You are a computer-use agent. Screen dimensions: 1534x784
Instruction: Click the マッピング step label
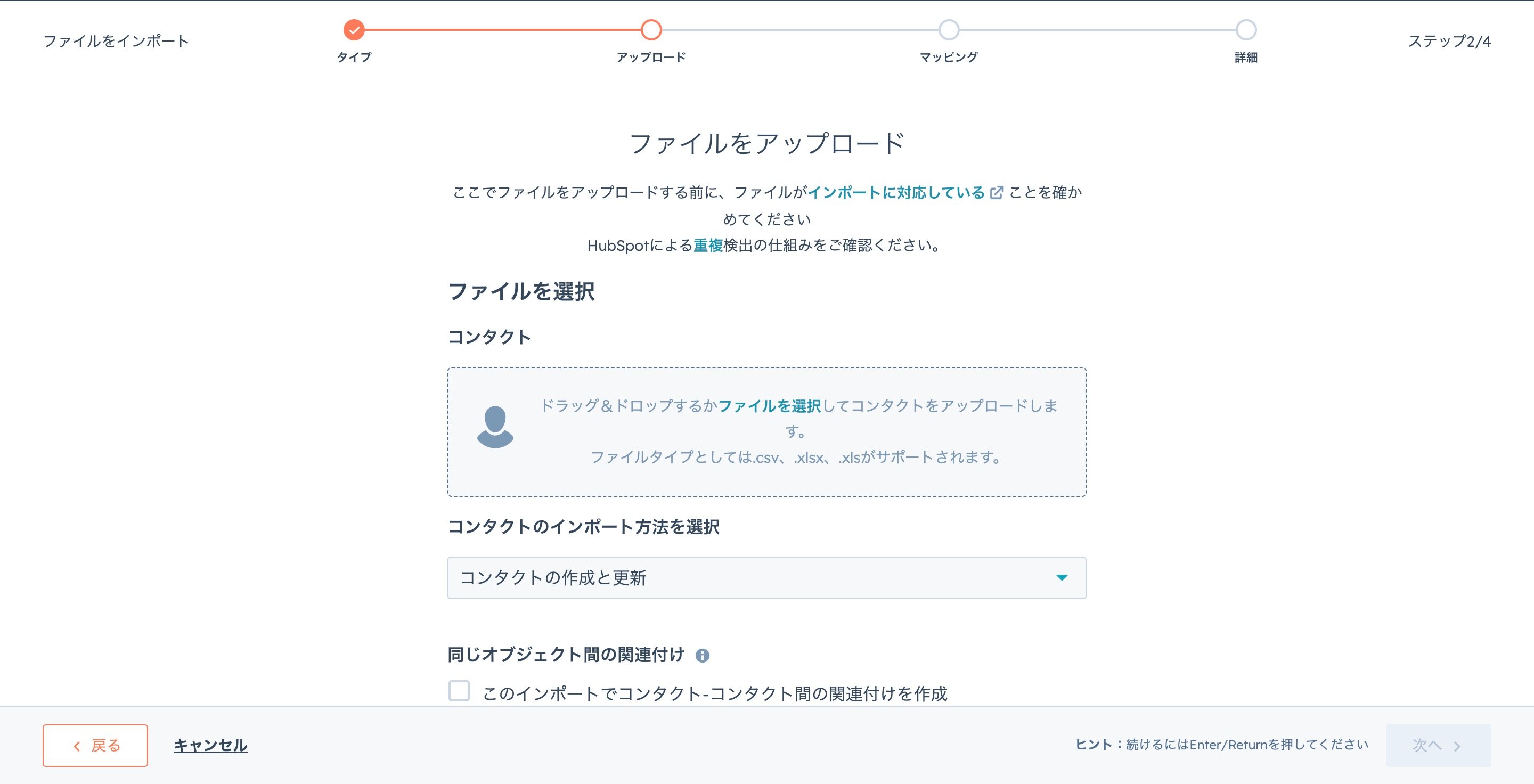click(x=949, y=57)
